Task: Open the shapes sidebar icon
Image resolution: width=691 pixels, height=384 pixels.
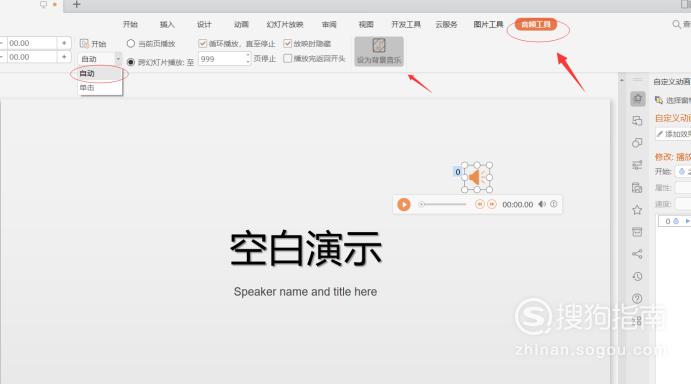Action: [637, 143]
